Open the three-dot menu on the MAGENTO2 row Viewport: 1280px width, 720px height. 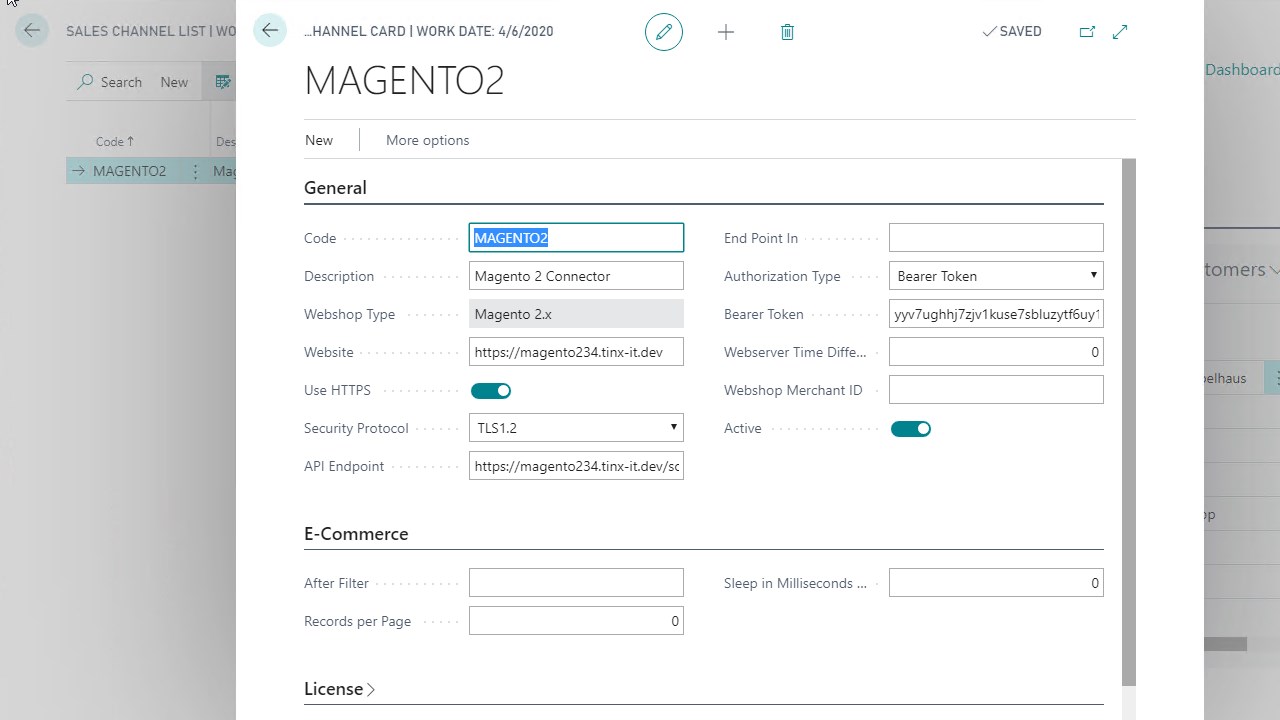tap(195, 171)
